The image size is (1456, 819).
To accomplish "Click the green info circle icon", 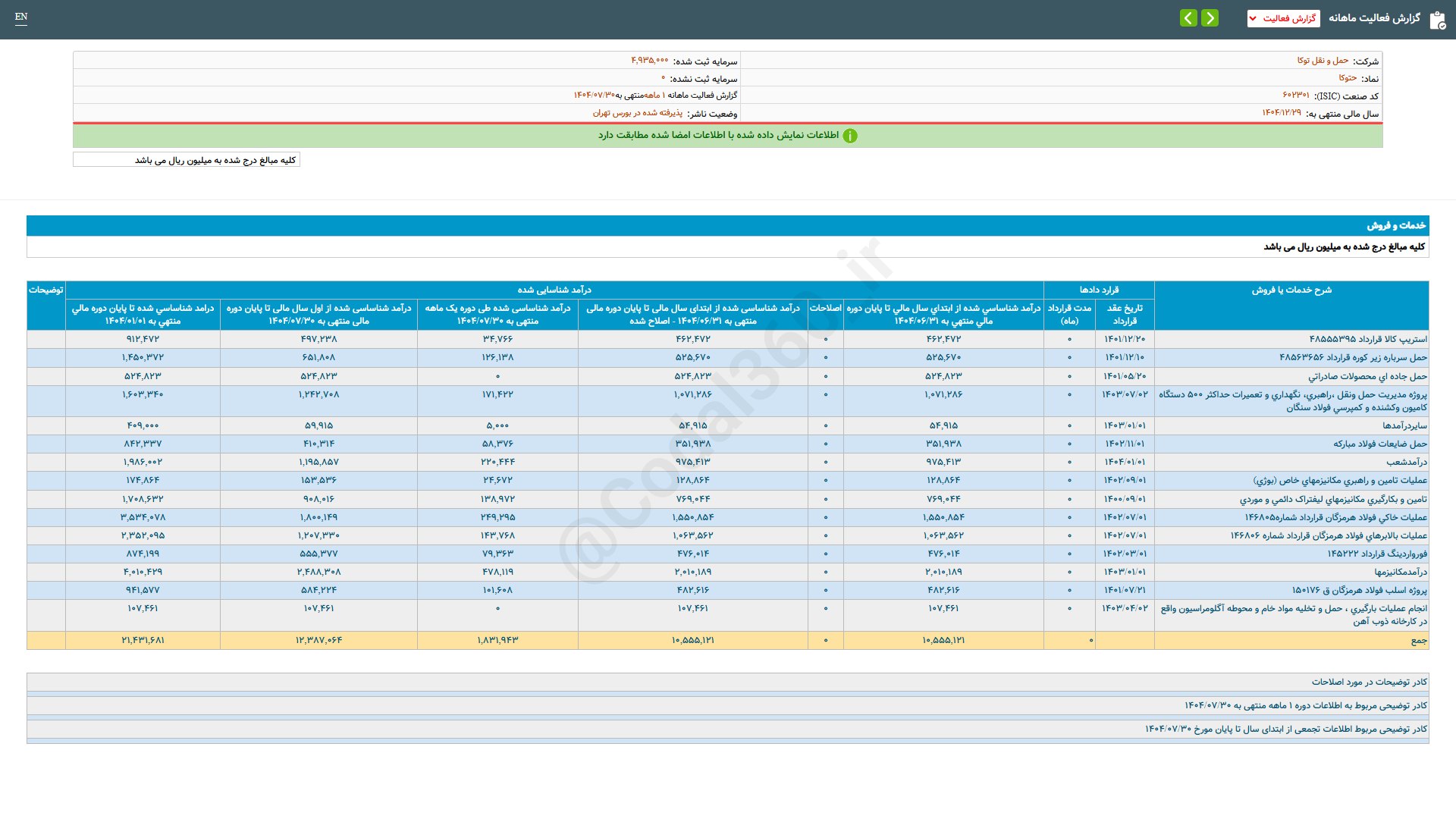I will click(x=850, y=136).
